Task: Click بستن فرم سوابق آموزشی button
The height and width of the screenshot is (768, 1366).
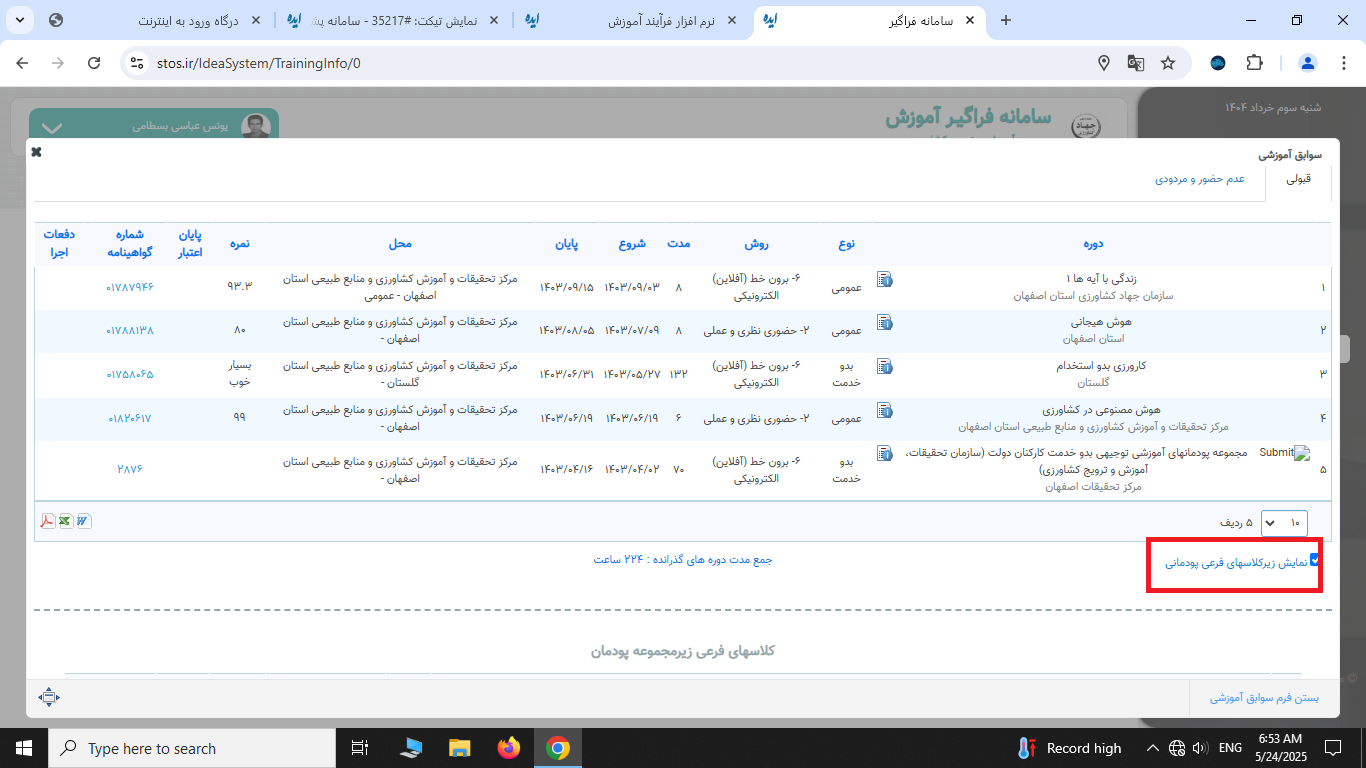Action: tap(1264, 697)
